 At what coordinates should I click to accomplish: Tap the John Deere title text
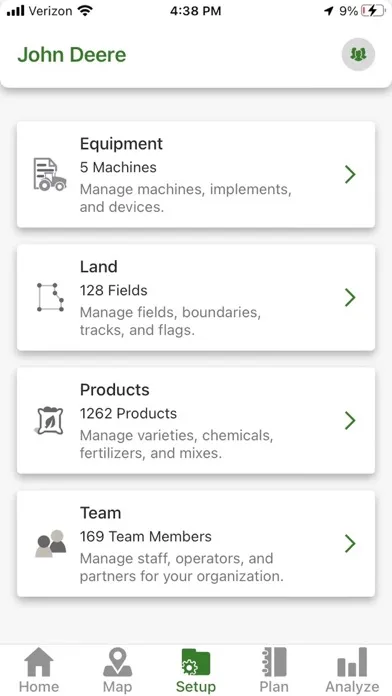point(72,55)
